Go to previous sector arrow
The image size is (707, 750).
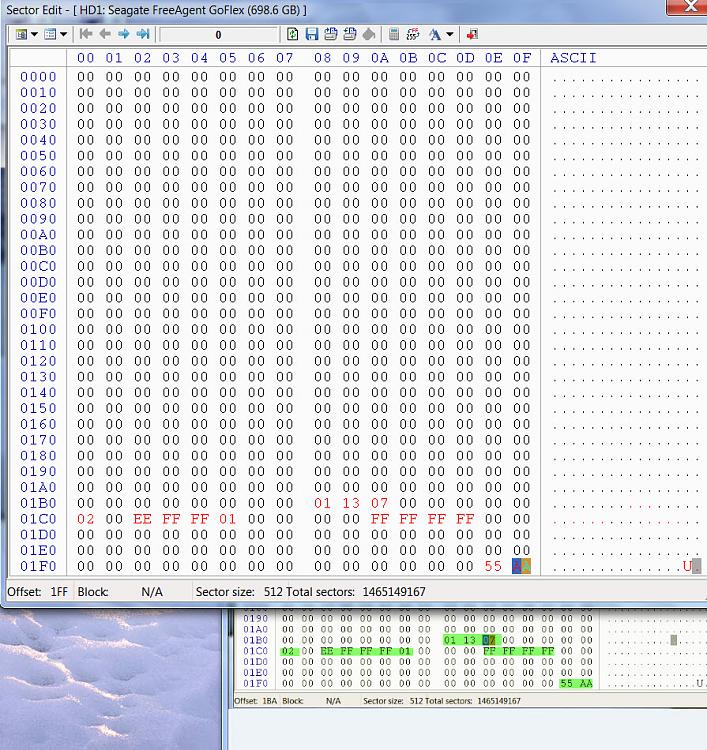pos(105,34)
